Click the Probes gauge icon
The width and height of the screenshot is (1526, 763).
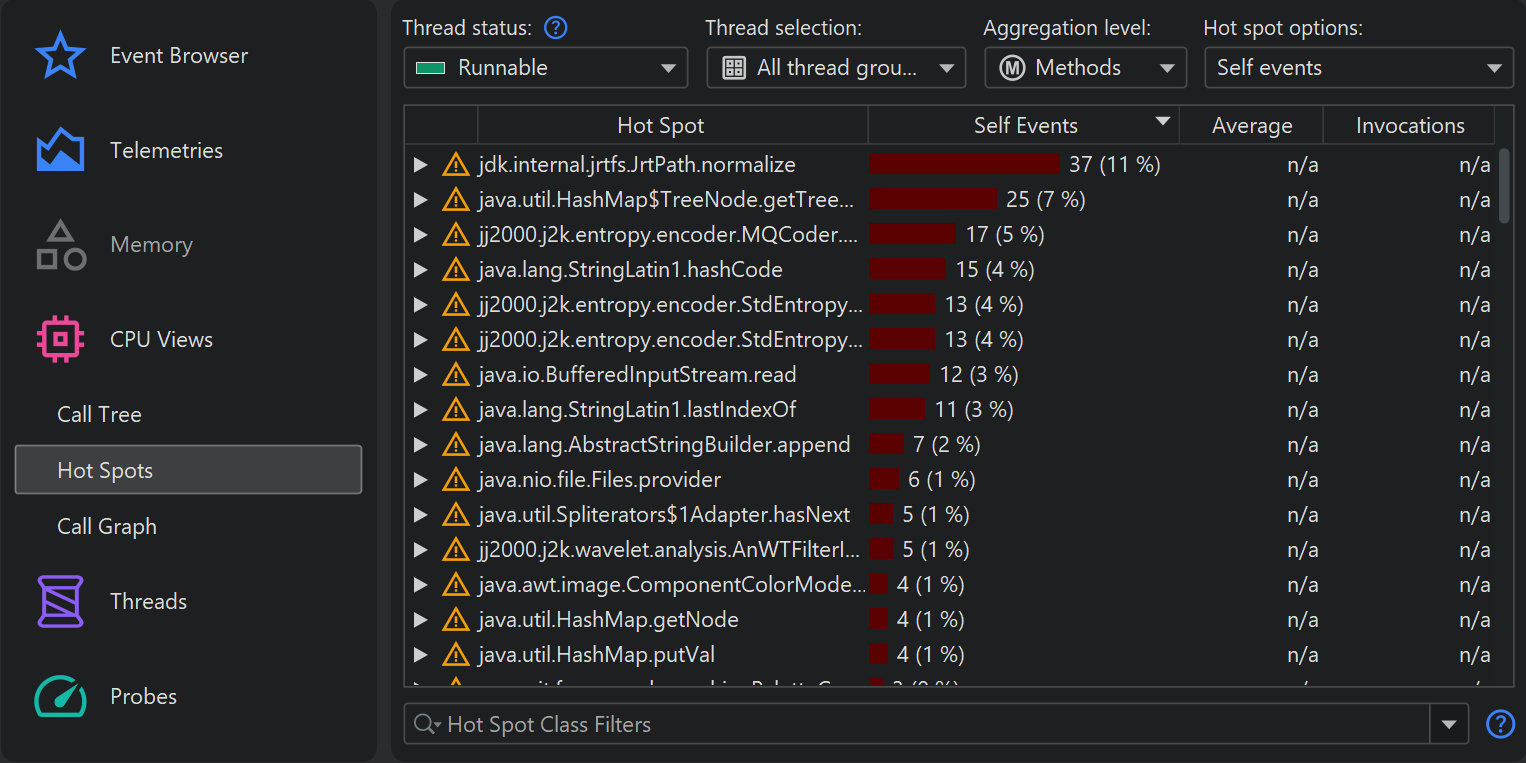60,696
